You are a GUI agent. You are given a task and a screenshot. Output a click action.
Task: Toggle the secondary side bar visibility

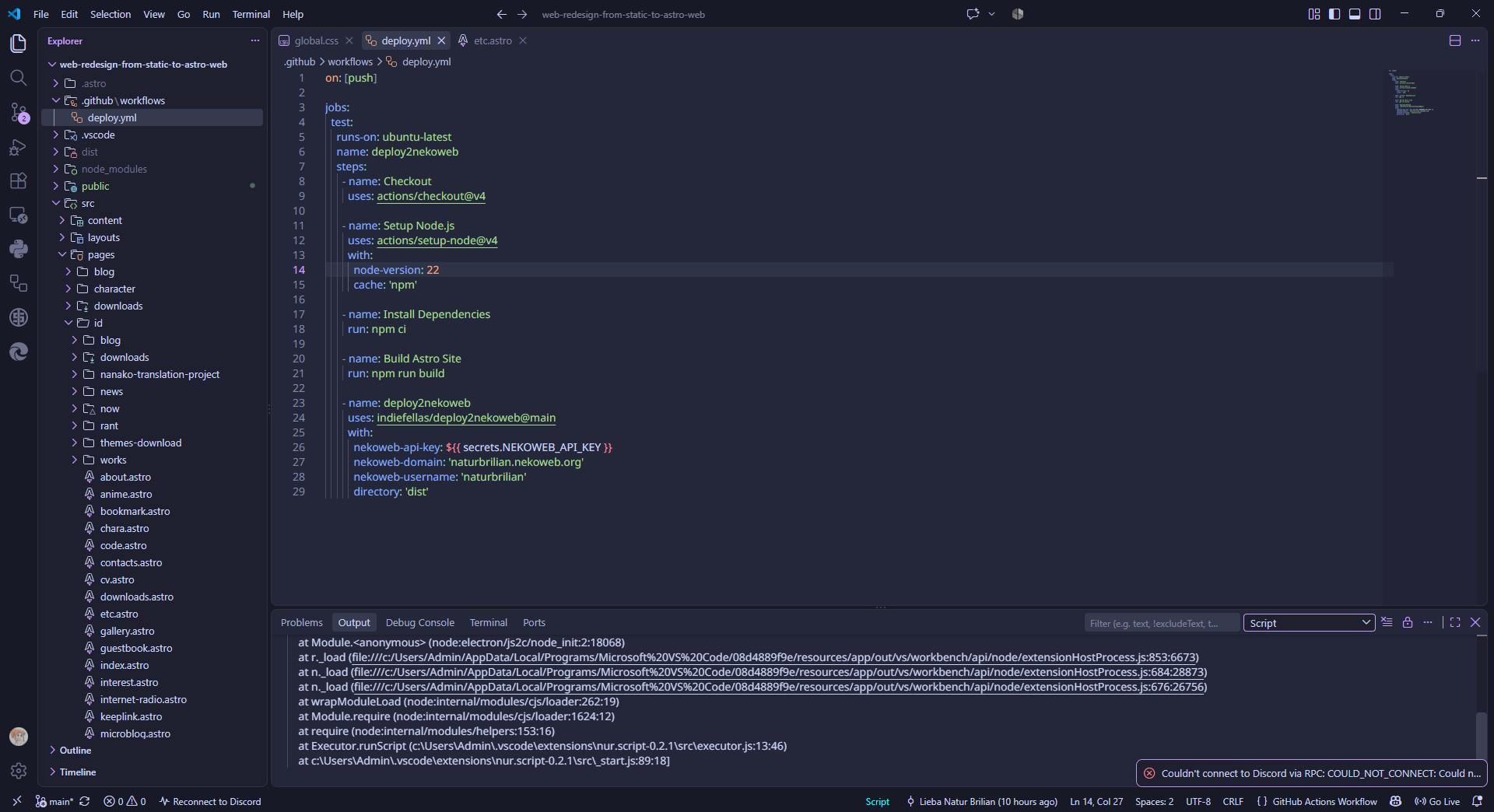(1375, 14)
